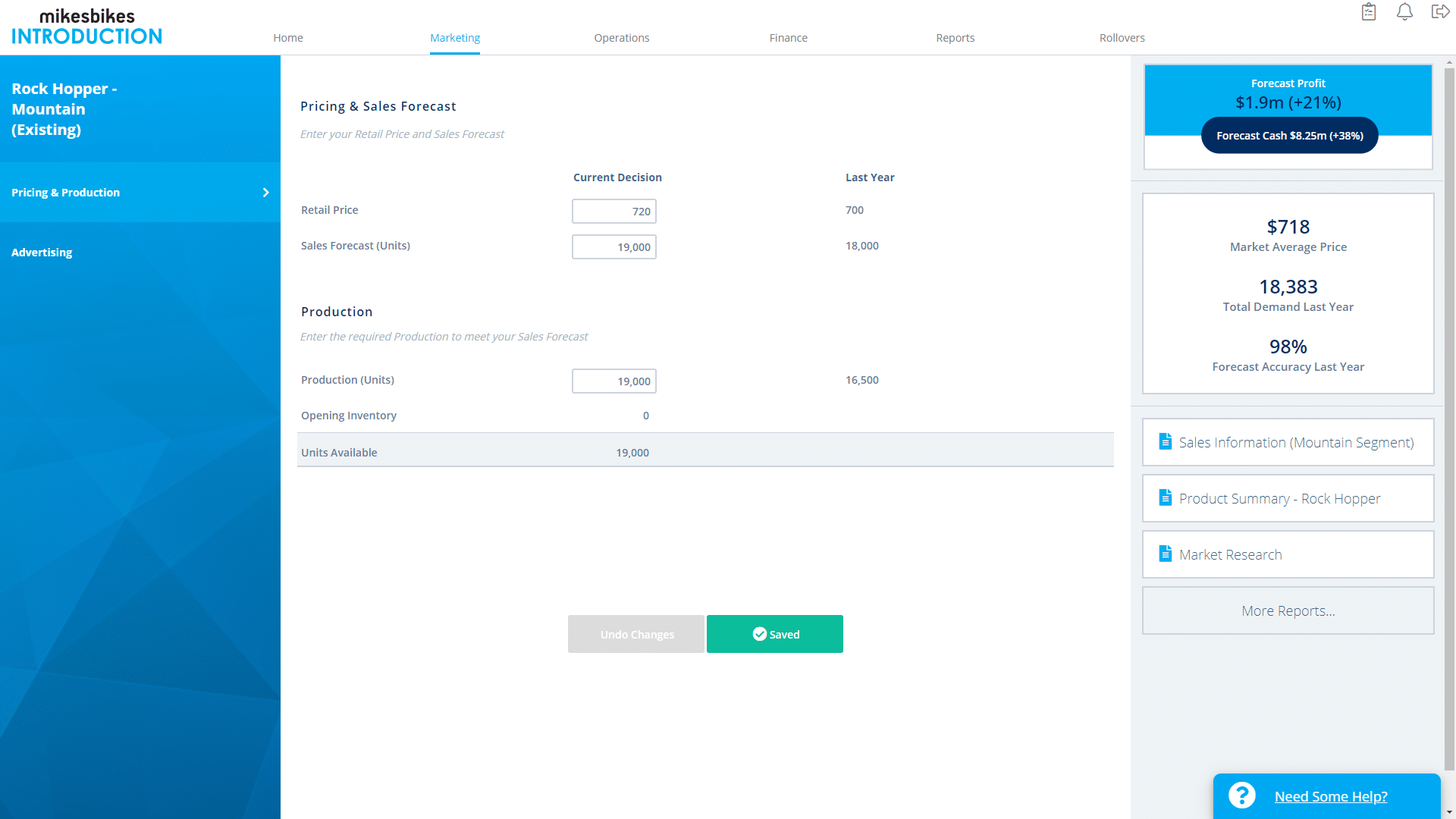This screenshot has width=1456, height=819.
Task: Go to the Reports tab
Action: (955, 38)
